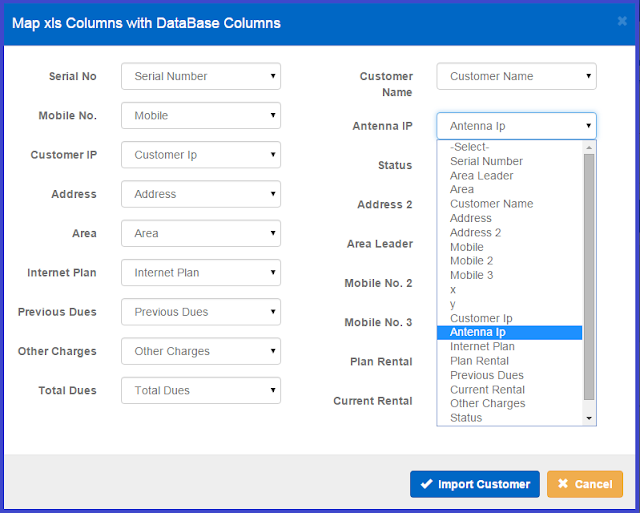Click the Import Customer button
This screenshot has width=640, height=513.
click(x=475, y=484)
